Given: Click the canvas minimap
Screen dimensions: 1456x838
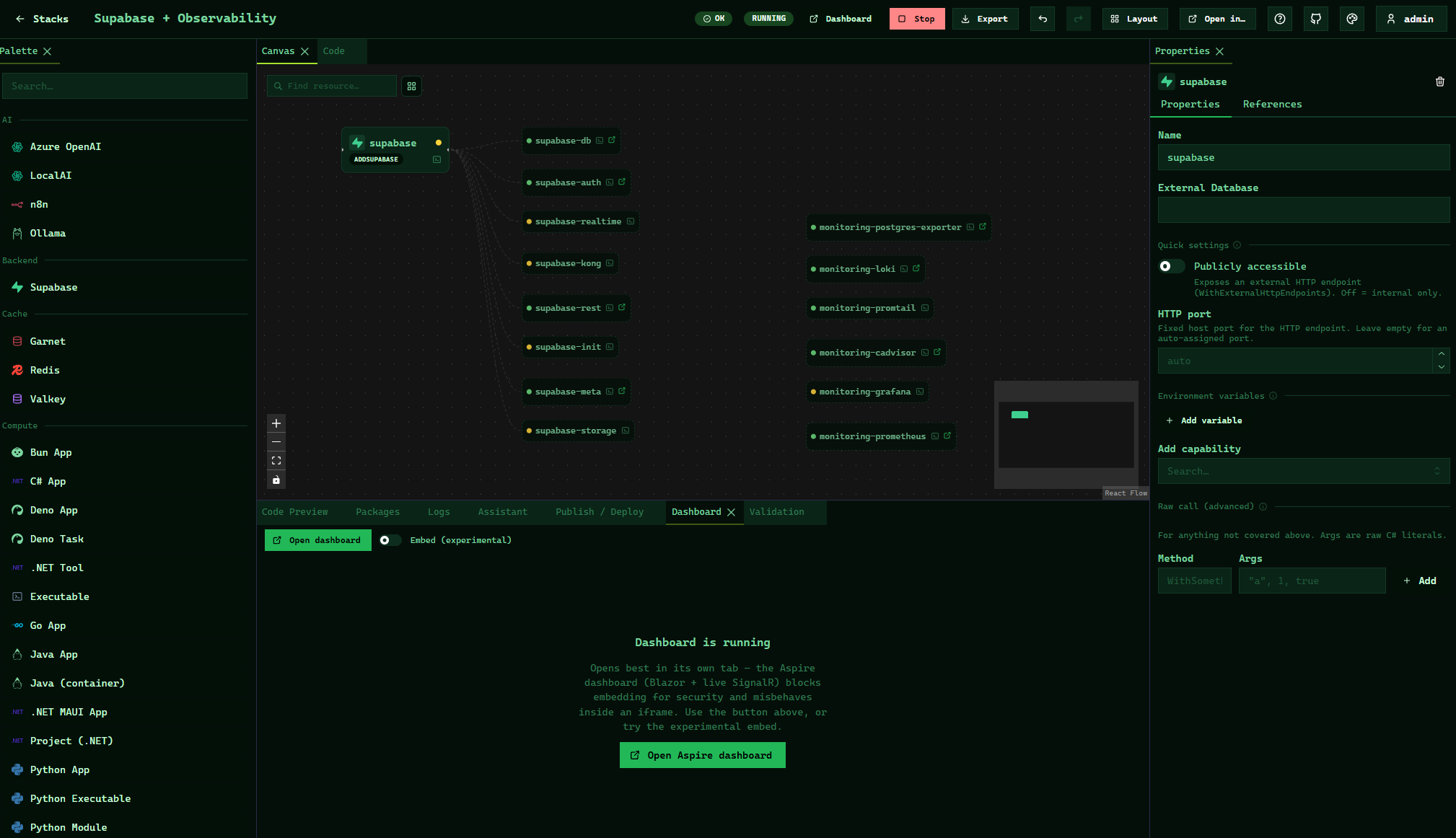Looking at the screenshot, I should [1066, 435].
